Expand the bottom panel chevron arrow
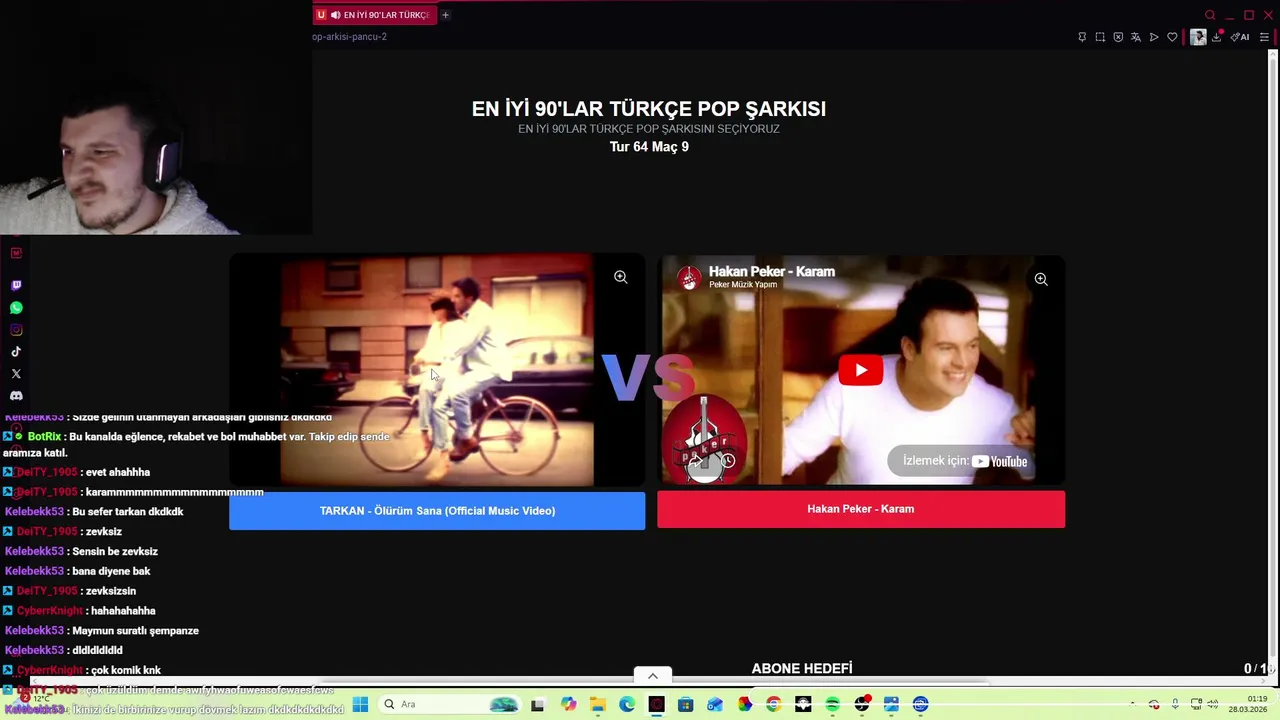This screenshot has height=720, width=1280. coord(653,676)
